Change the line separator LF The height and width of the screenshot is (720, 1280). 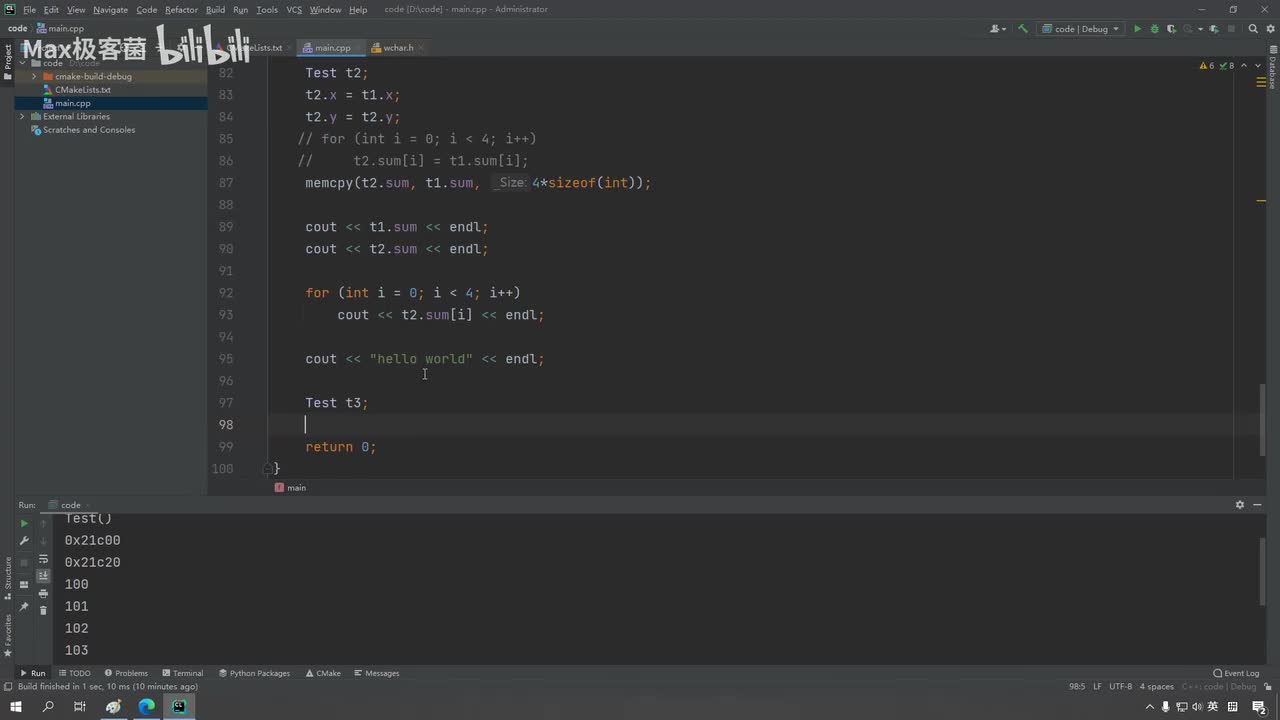(1097, 687)
